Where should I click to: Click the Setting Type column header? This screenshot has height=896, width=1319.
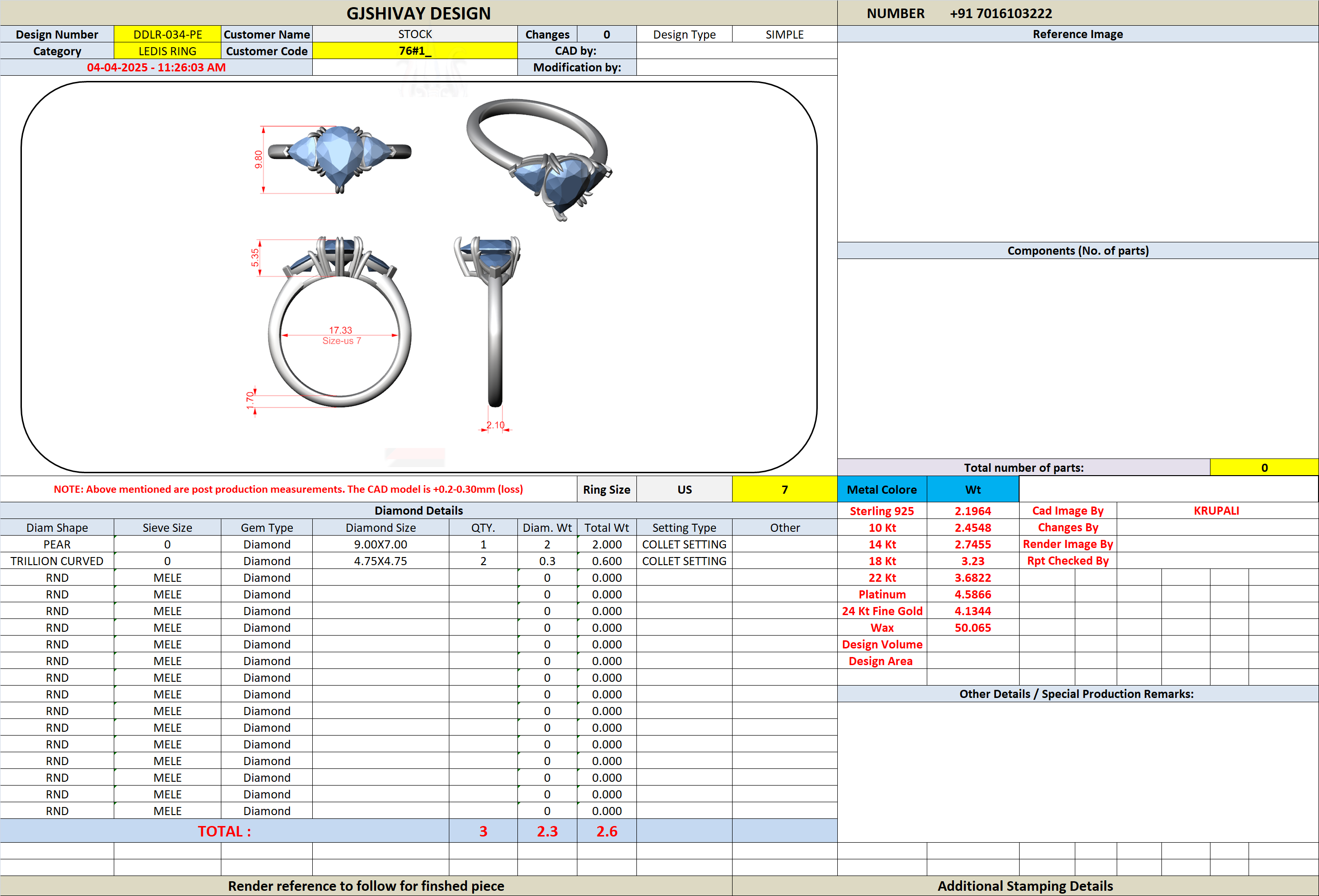[684, 528]
